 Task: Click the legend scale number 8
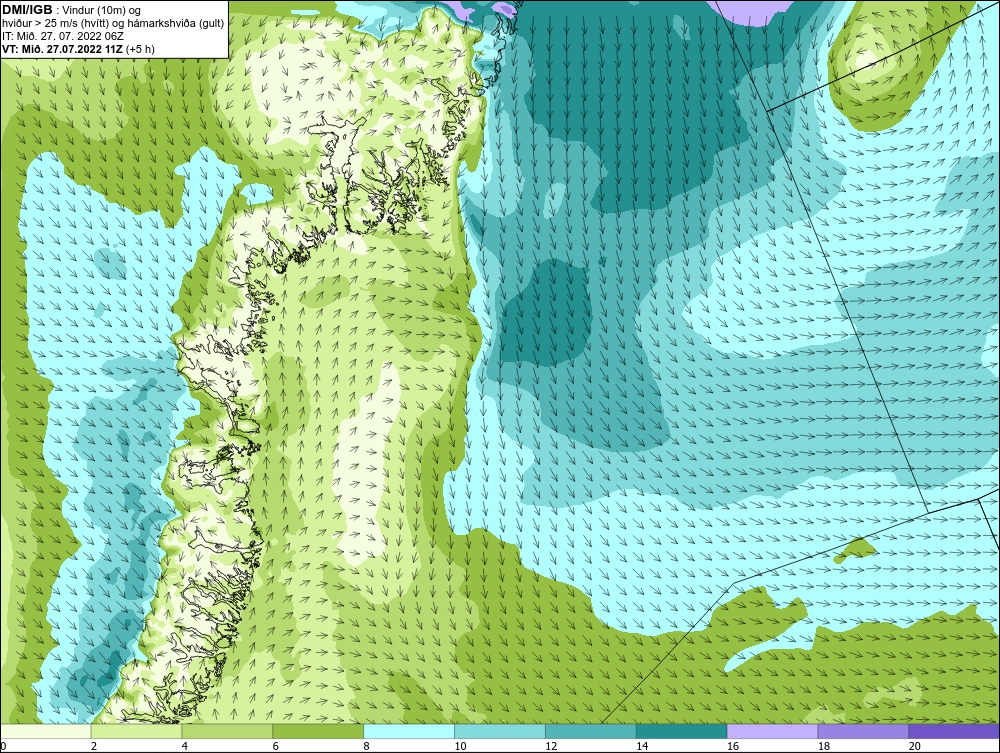point(366,746)
